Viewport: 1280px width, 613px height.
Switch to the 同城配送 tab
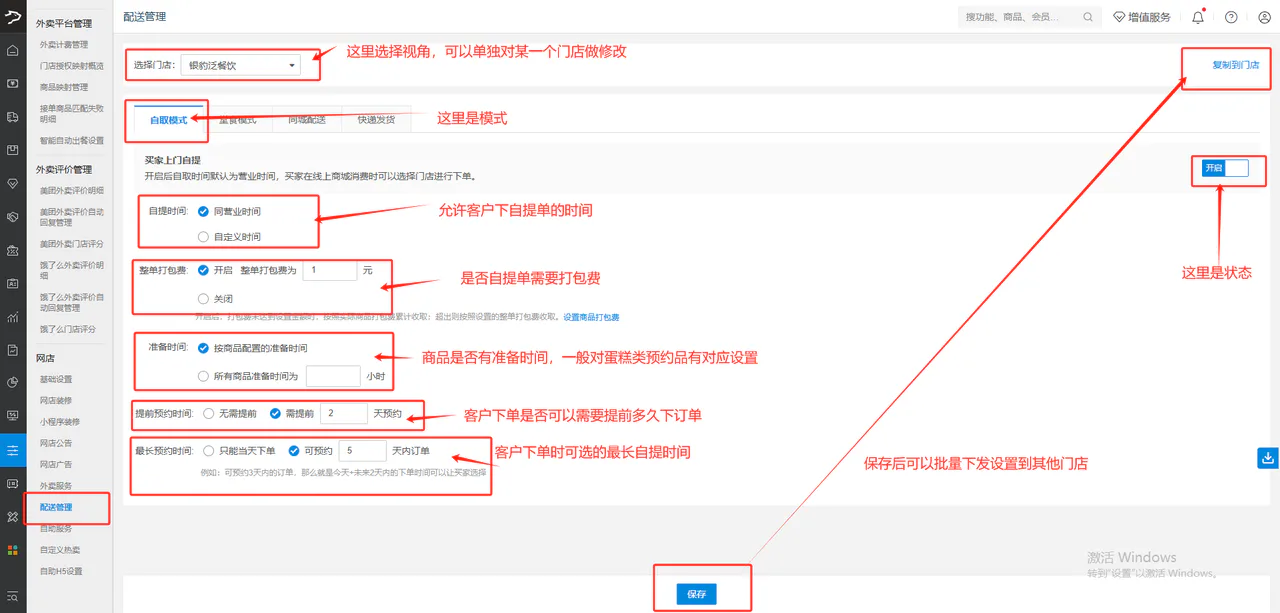coord(307,119)
